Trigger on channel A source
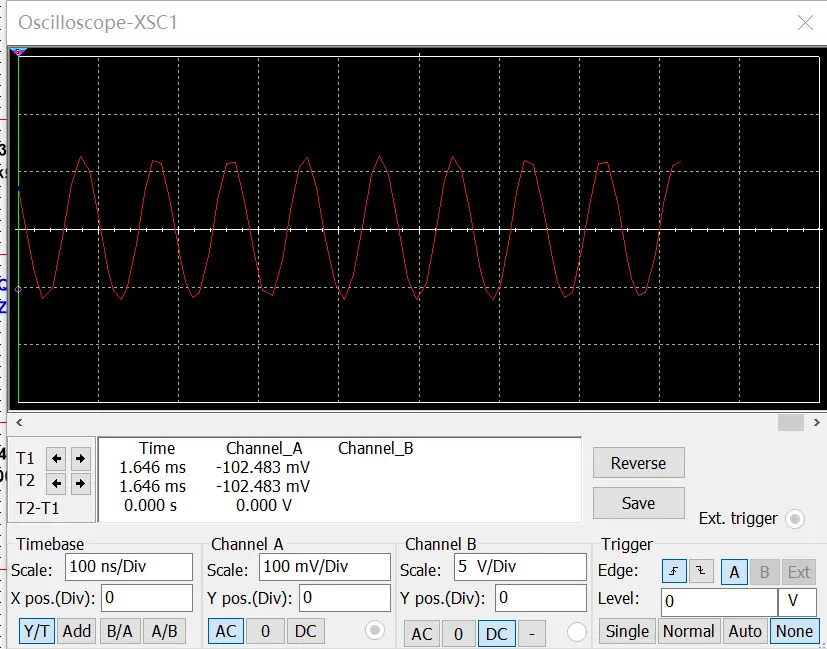This screenshot has width=827, height=649. (734, 572)
